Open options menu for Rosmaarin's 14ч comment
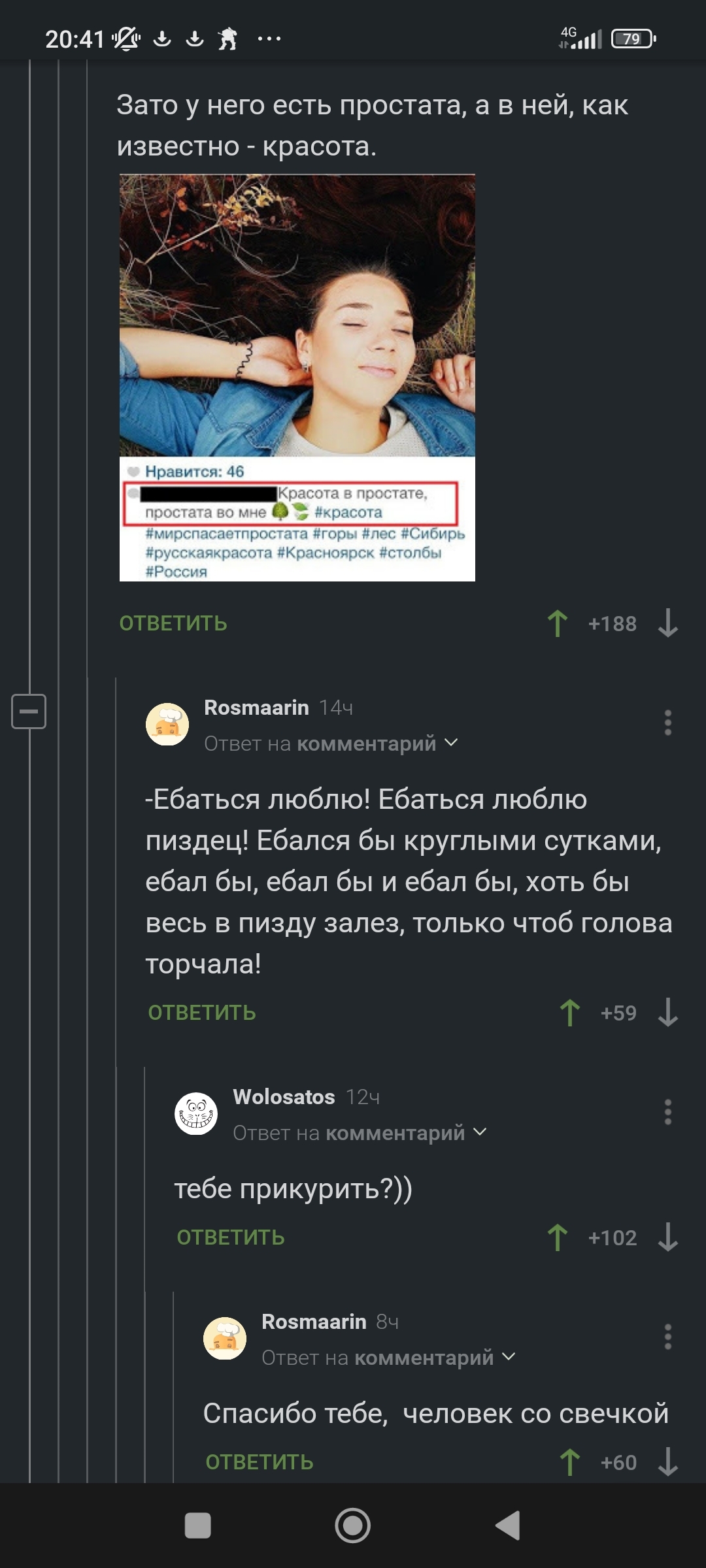 coord(667,723)
